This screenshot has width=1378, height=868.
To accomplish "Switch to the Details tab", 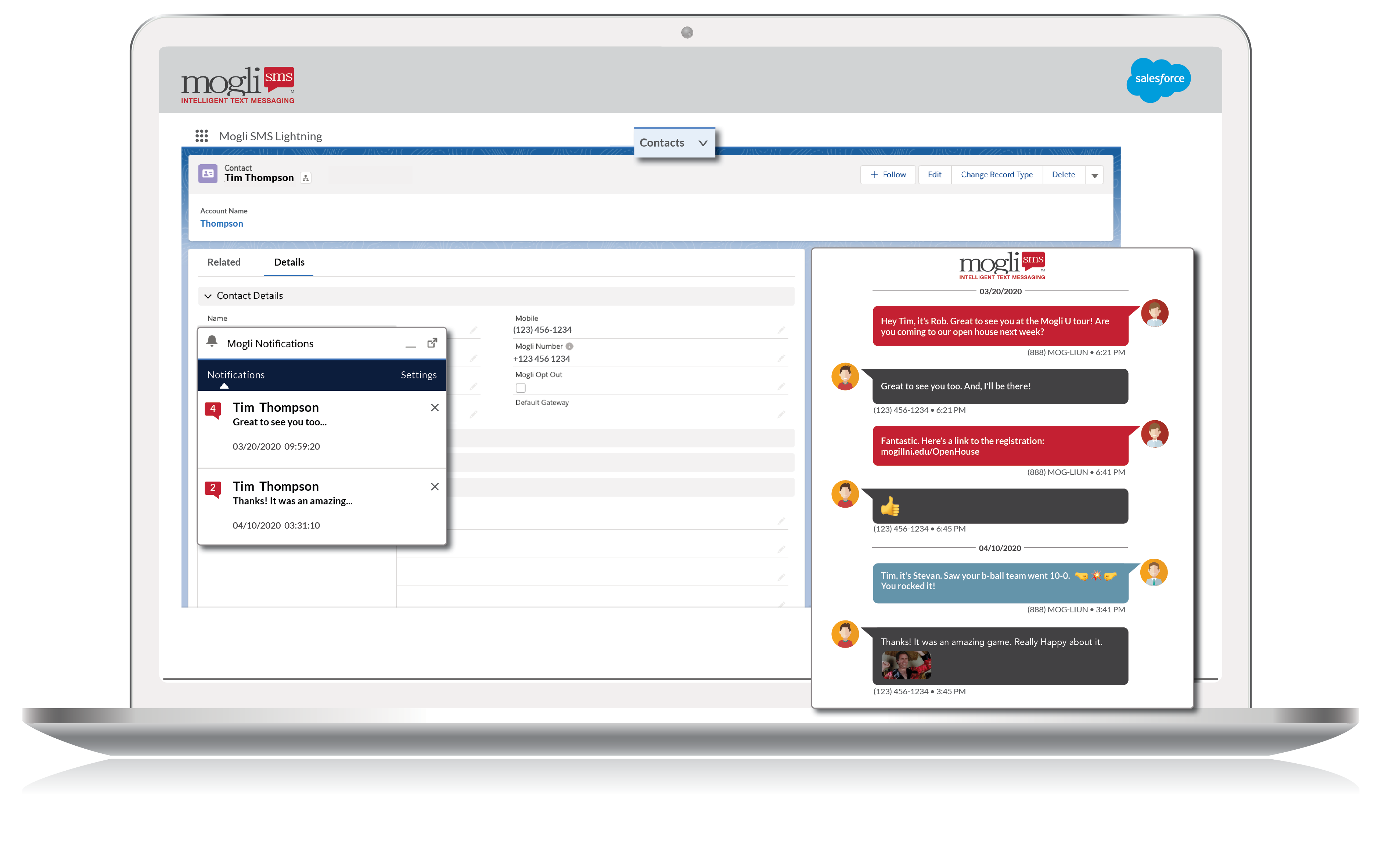I will pos(289,262).
